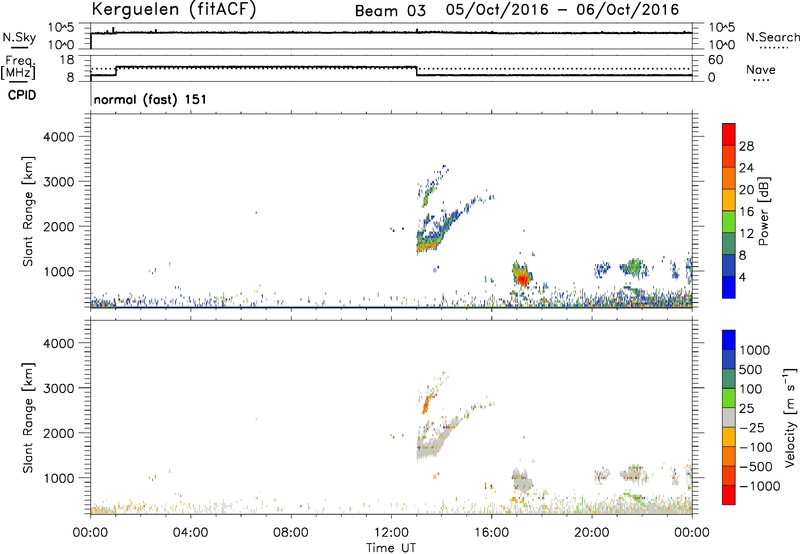Click the gray segment of velocity color bar
Viewport: 800px width, 554px height.
pos(729,417)
